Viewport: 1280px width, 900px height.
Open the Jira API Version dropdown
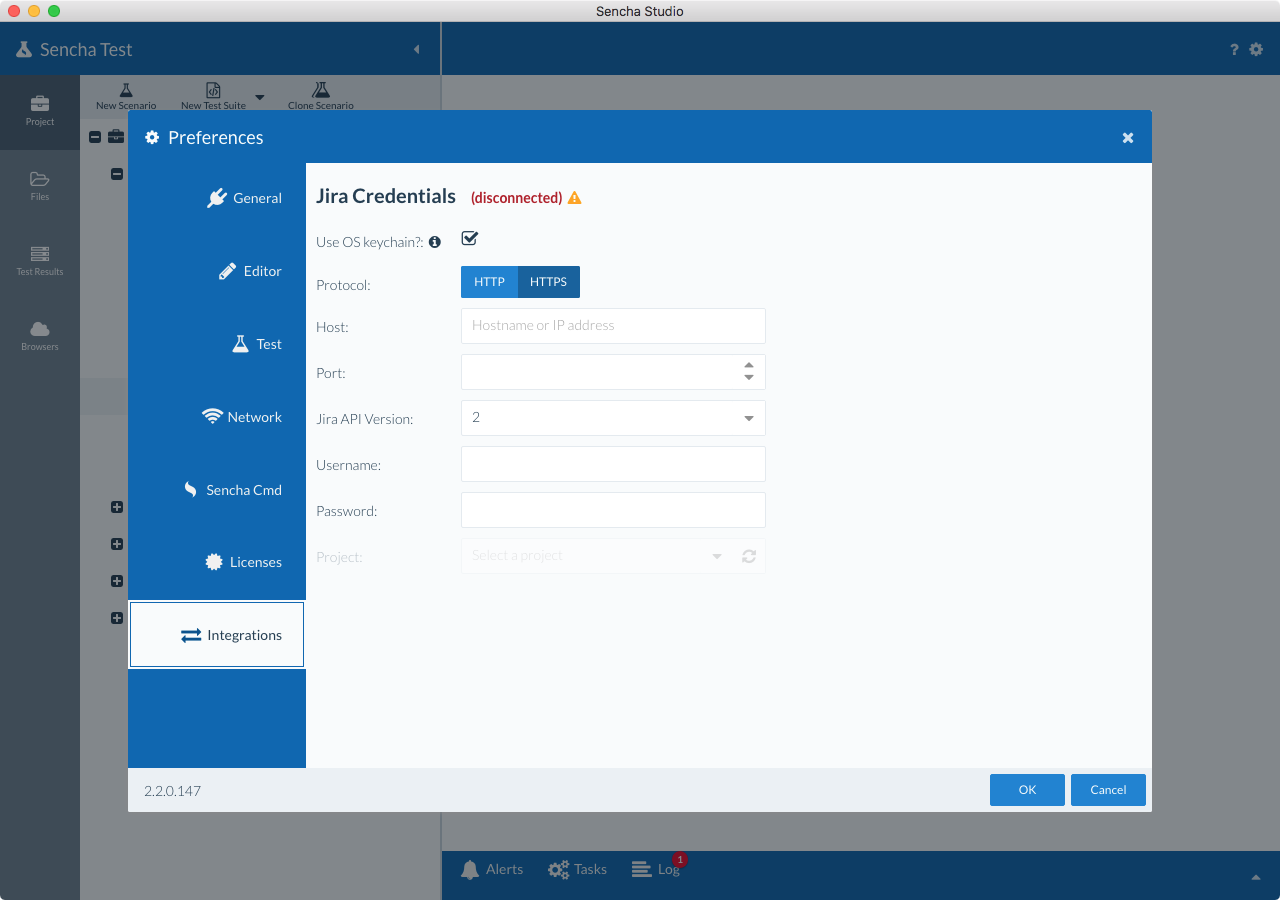point(749,418)
